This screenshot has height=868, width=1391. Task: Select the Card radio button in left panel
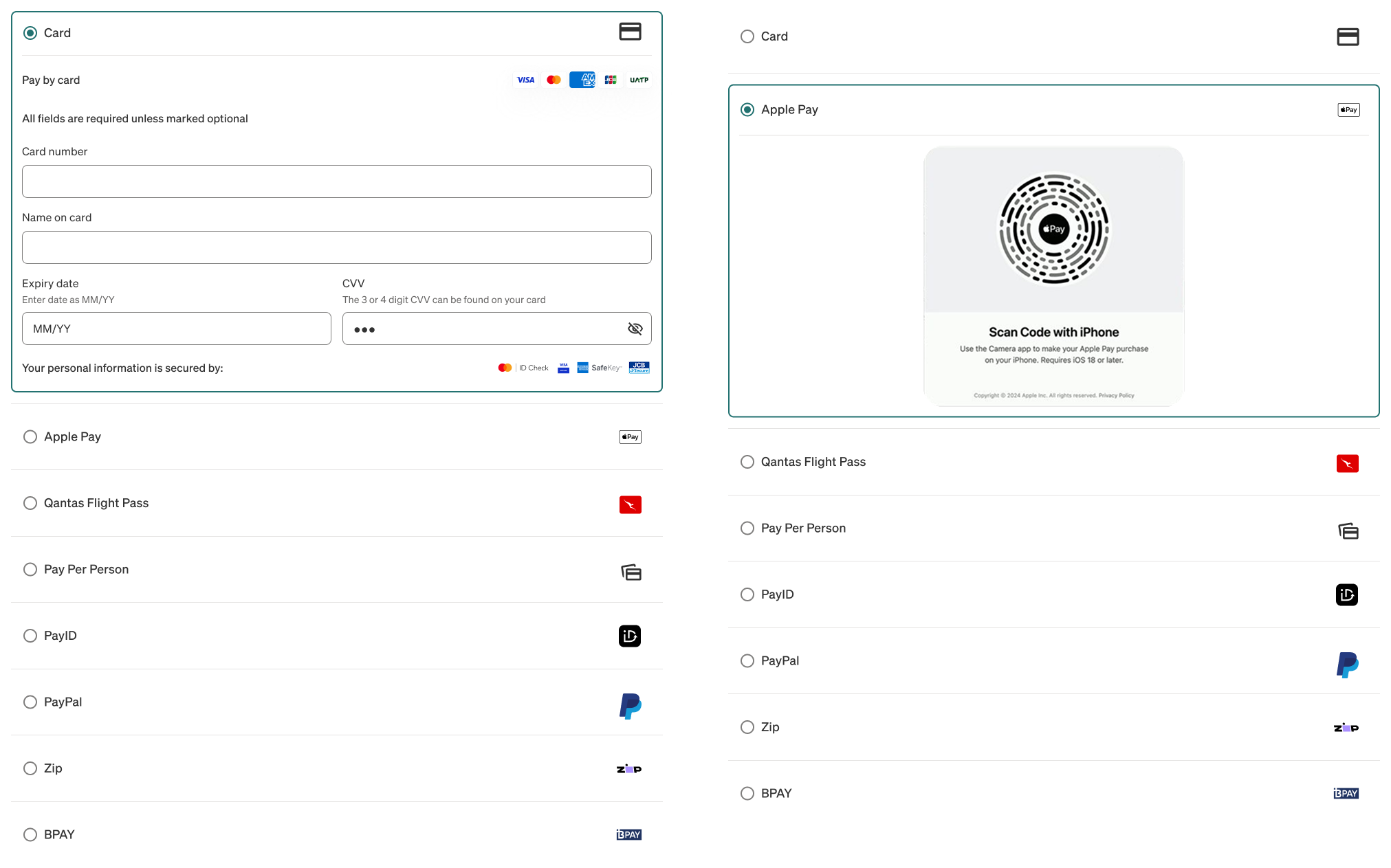30,33
